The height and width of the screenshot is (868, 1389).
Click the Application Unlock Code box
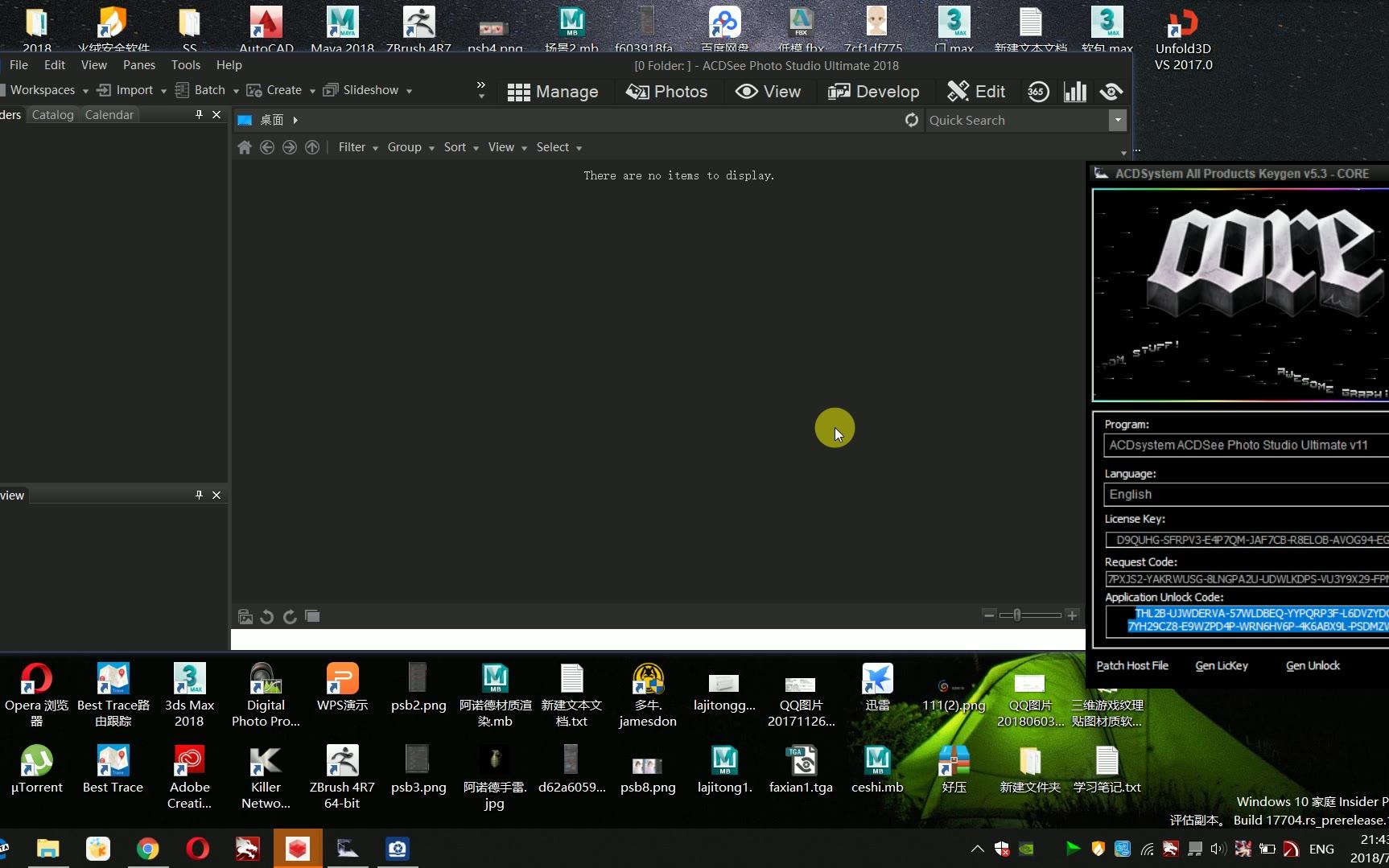tap(1247, 620)
